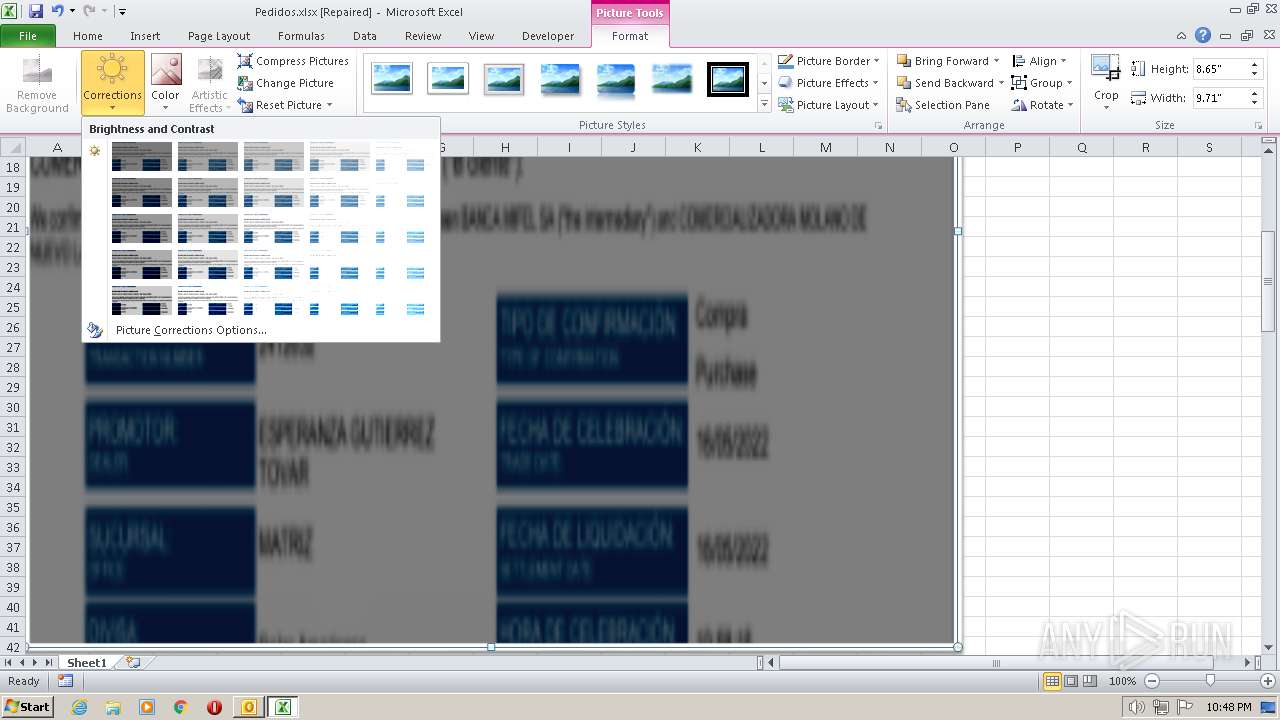The height and width of the screenshot is (720, 1280).
Task: Open Picture Corrections Options
Action: click(x=191, y=330)
